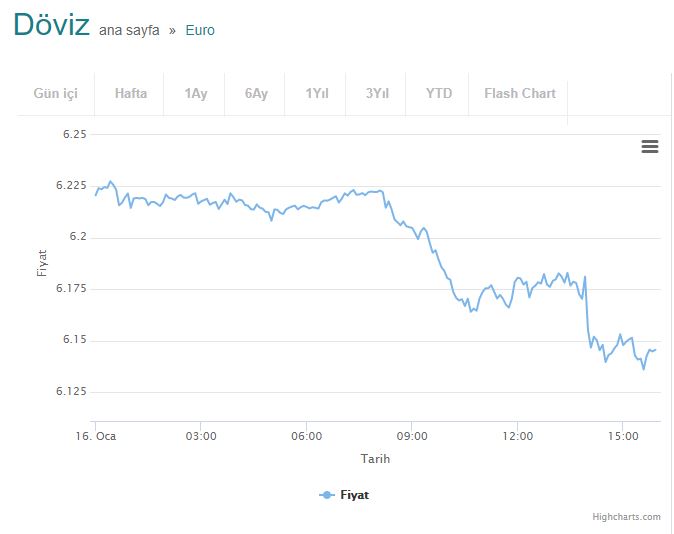View the 3Yıl chart range

coord(377,93)
